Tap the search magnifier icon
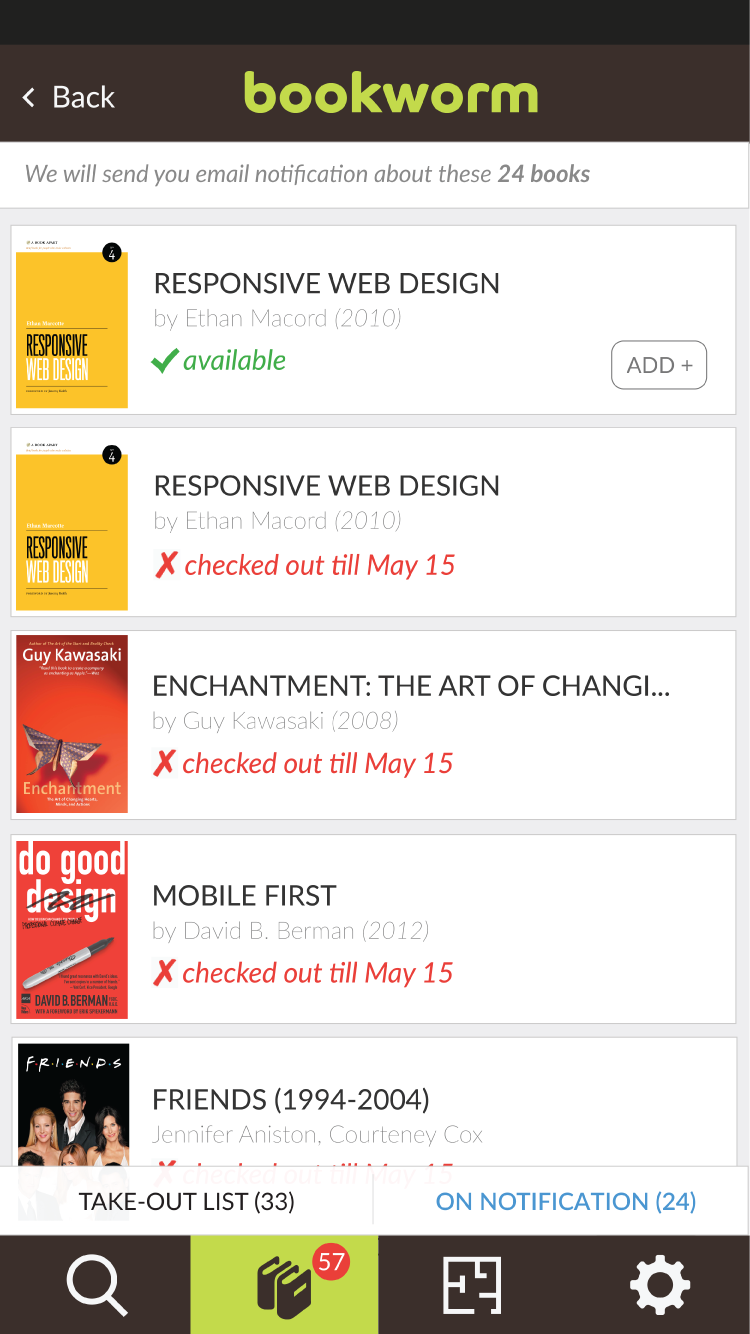Image resolution: width=750 pixels, height=1334 pixels. tap(96, 1285)
